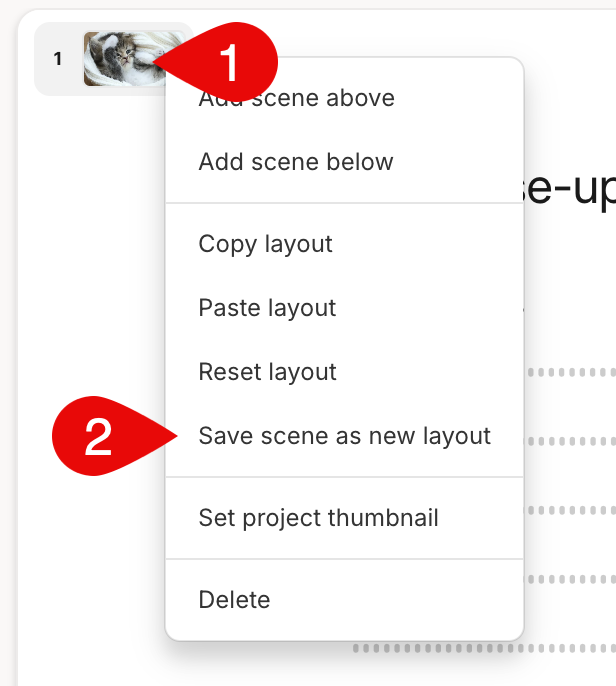Click the gray scene 1 row left of its number
616x686 pixels.
point(44,59)
